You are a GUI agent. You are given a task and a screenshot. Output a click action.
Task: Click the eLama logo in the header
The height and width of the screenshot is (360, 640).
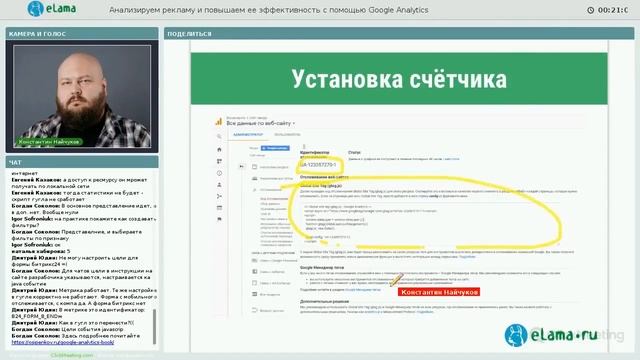tap(52, 9)
